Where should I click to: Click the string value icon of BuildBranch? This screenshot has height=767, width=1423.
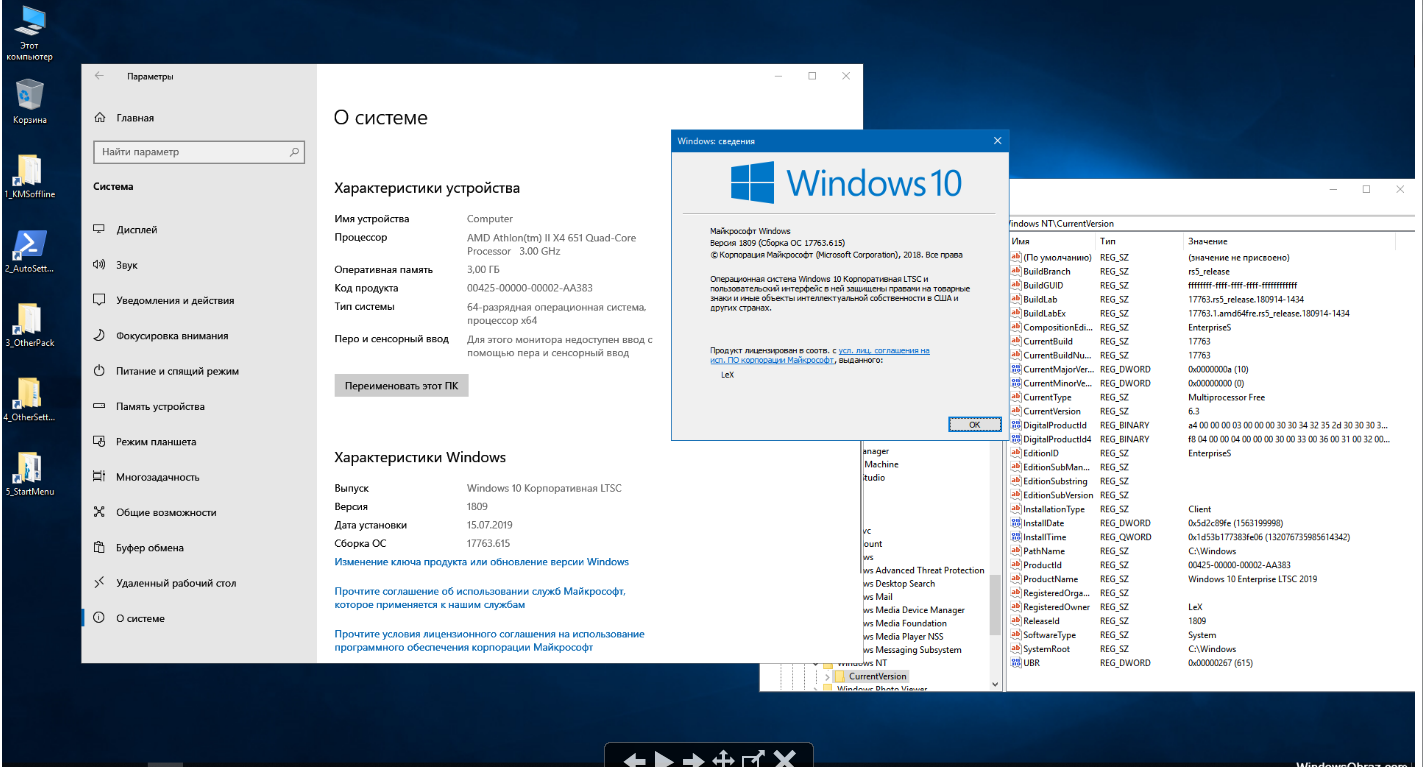pos(1016,271)
